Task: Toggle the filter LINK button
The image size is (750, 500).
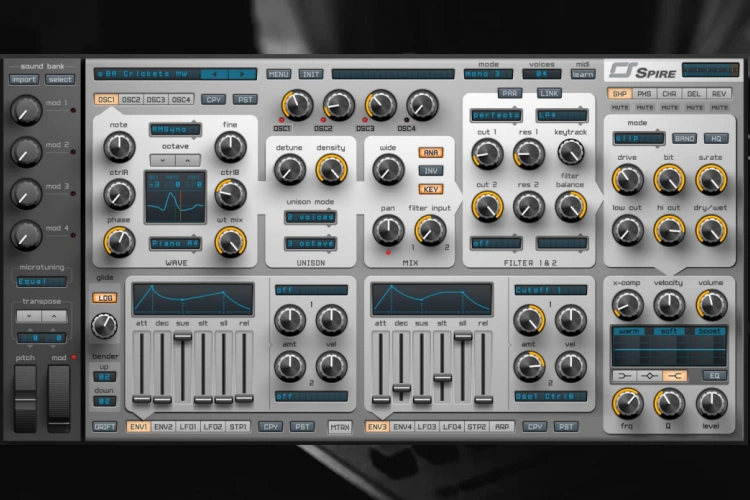Action: (x=549, y=93)
